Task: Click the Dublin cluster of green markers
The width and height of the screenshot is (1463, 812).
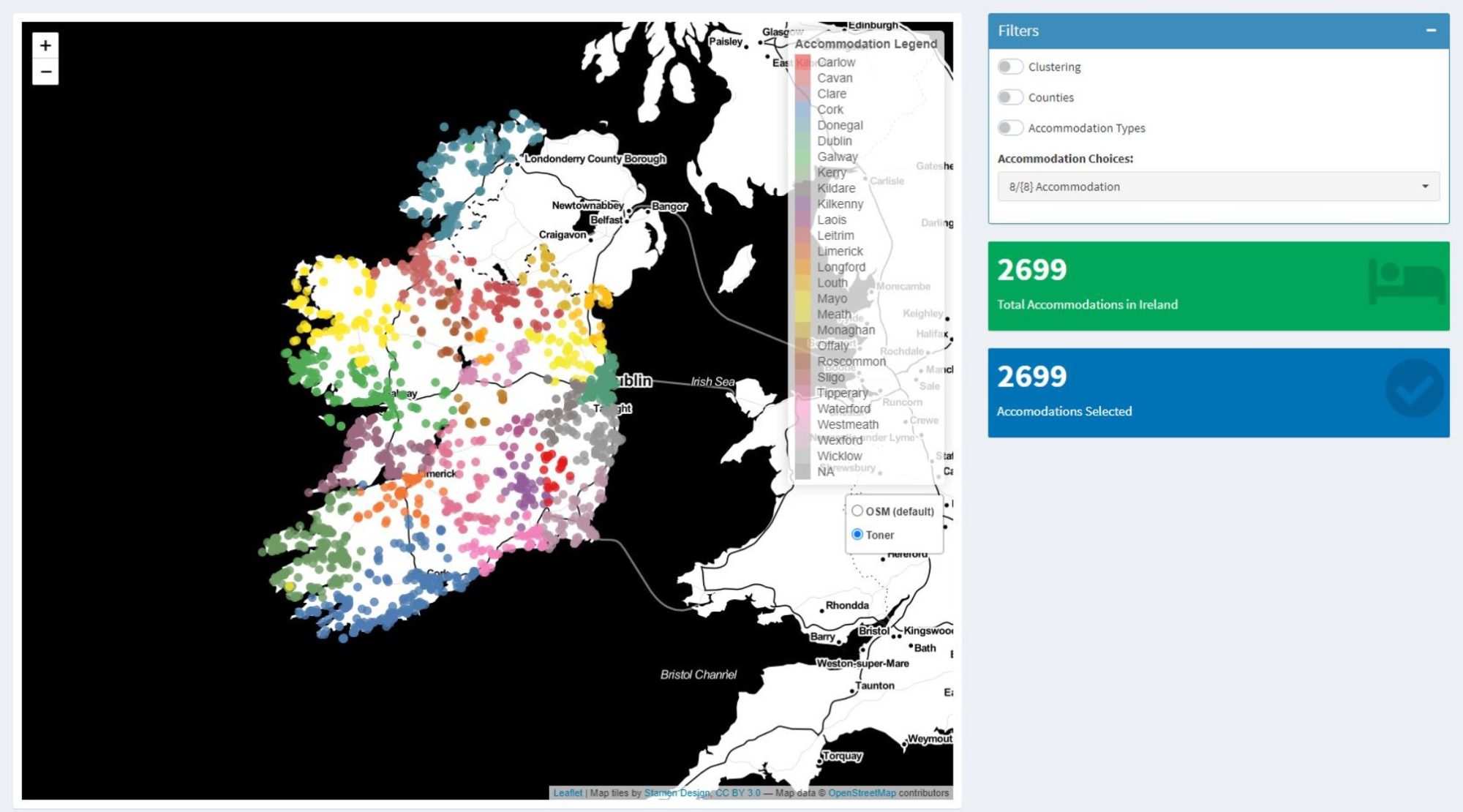Action: coord(604,382)
